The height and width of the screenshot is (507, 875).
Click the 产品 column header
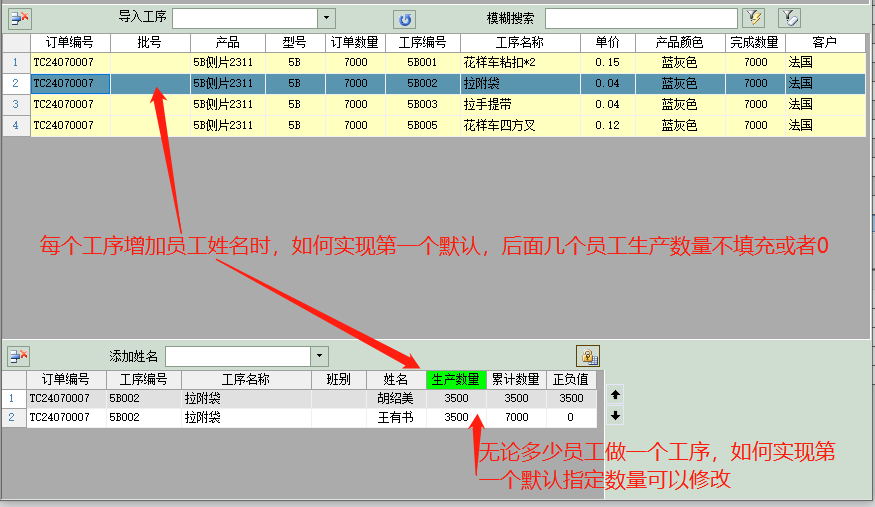228,42
